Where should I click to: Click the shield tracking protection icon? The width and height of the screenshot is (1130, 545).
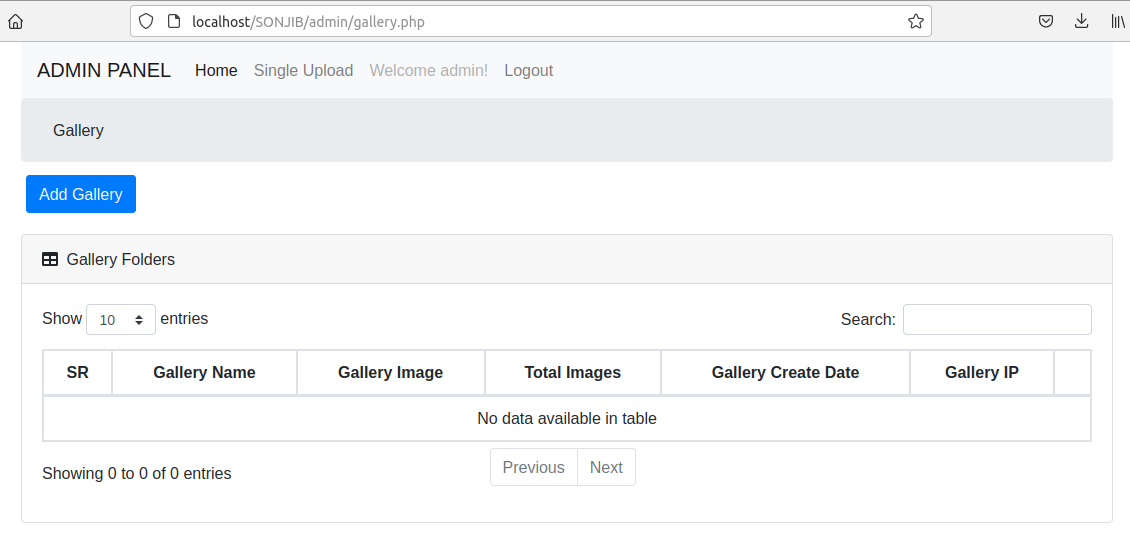click(146, 22)
